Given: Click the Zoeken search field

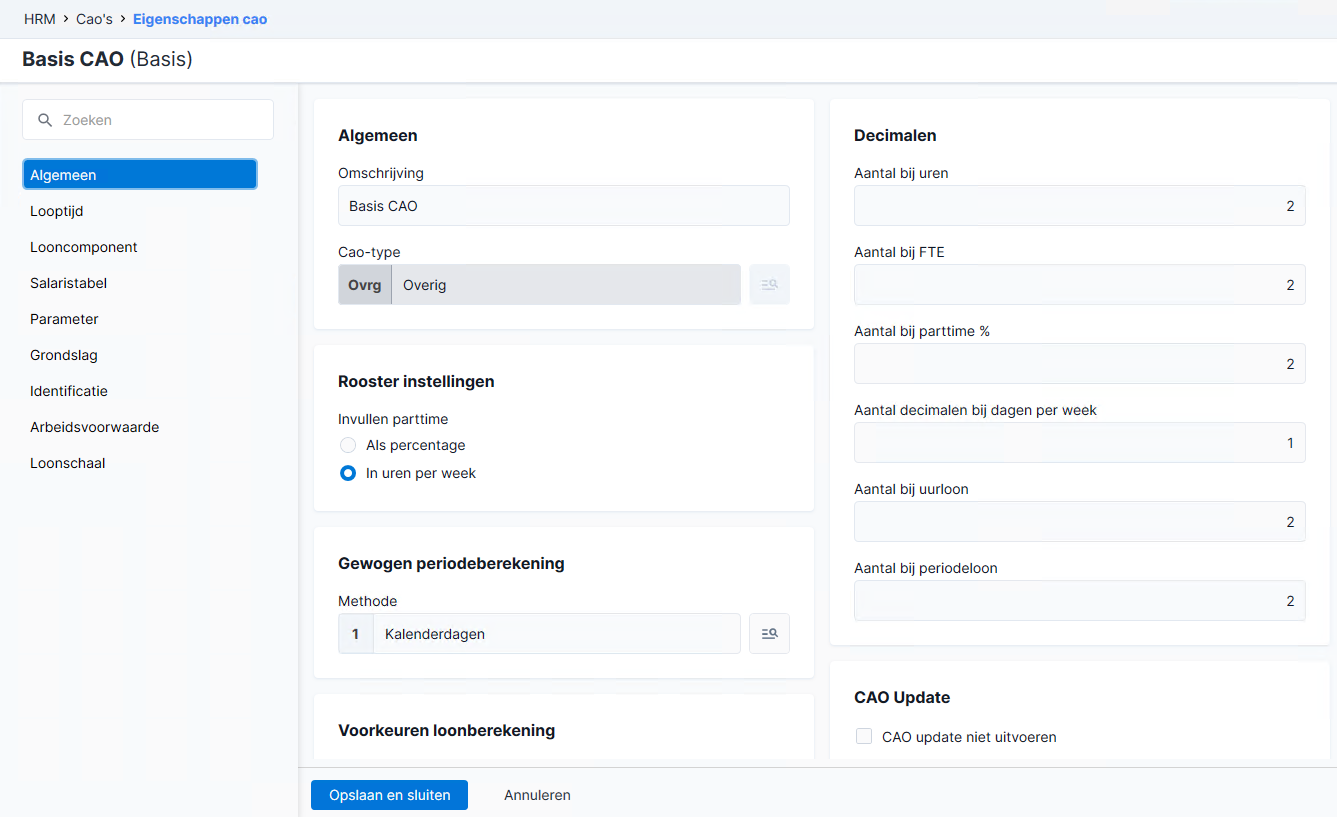Looking at the screenshot, I should coord(148,120).
